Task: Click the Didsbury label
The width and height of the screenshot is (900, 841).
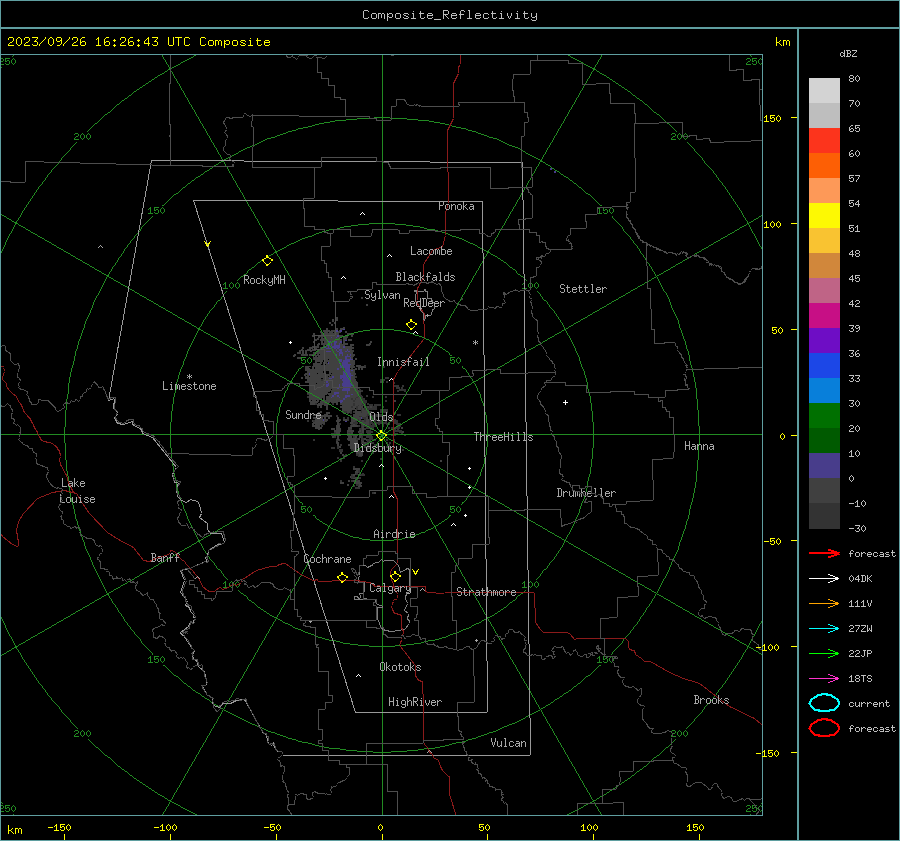Action: tap(377, 448)
